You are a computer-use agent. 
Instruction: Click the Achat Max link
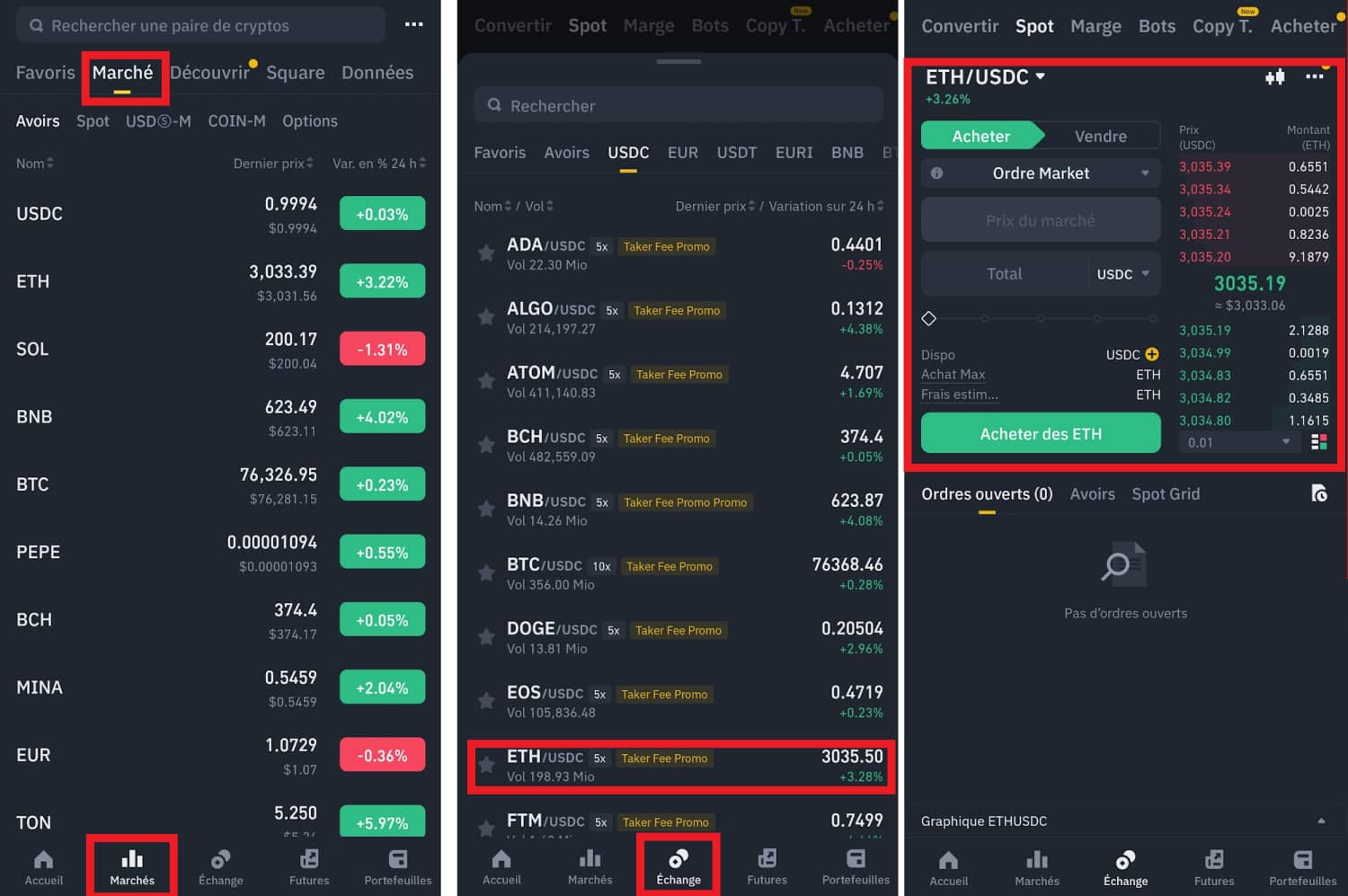953,374
